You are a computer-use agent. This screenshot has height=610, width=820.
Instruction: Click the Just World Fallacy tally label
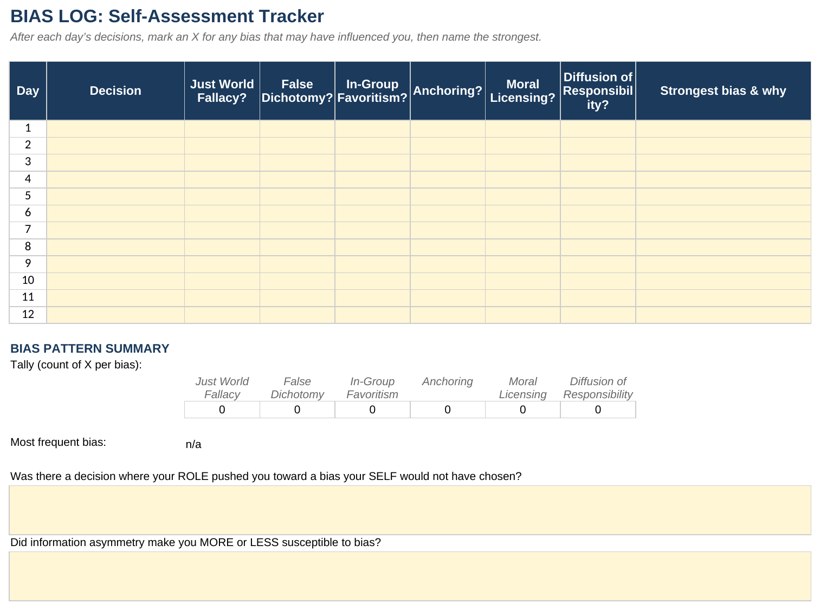click(222, 388)
